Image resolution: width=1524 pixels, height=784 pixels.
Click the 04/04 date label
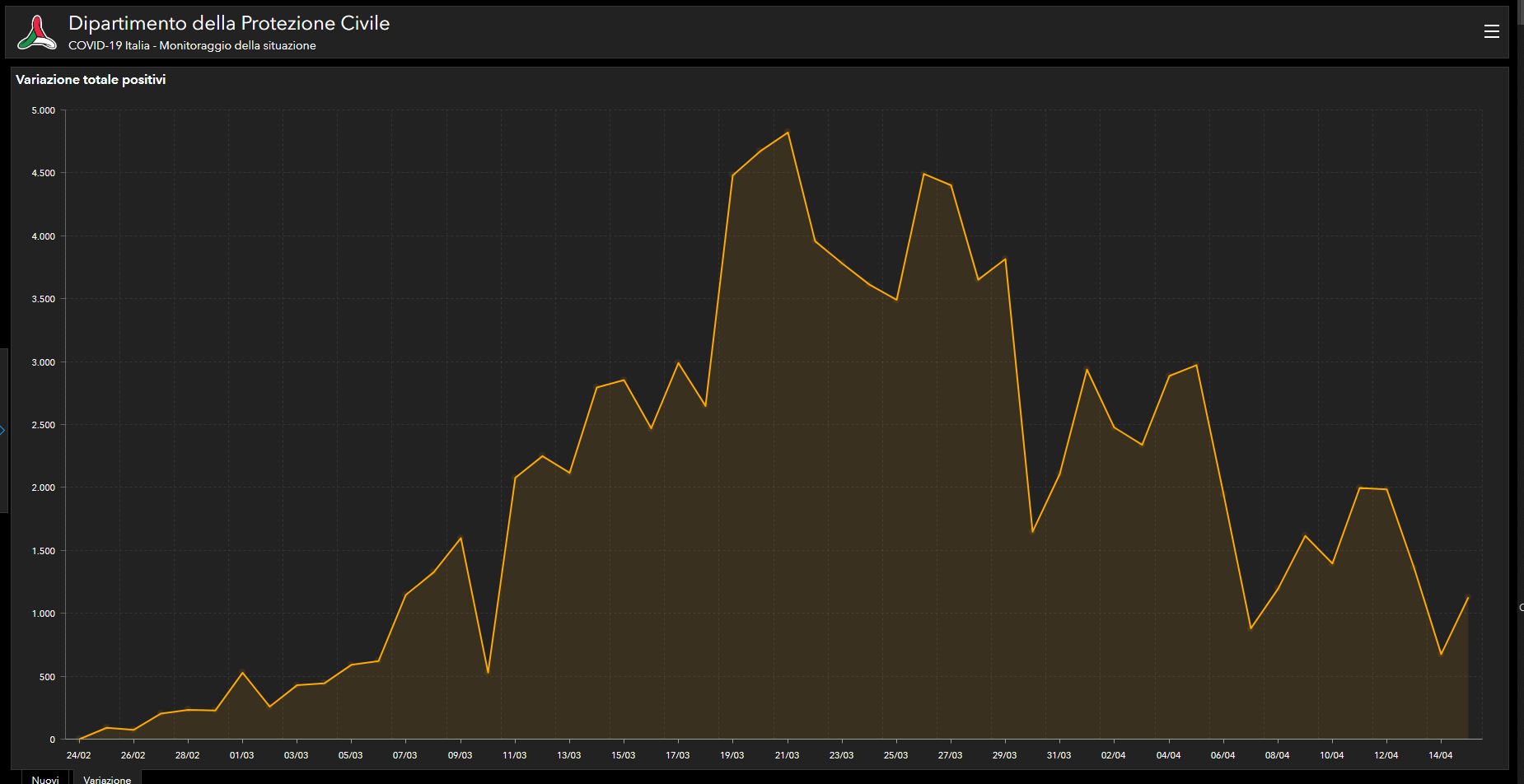(1168, 755)
